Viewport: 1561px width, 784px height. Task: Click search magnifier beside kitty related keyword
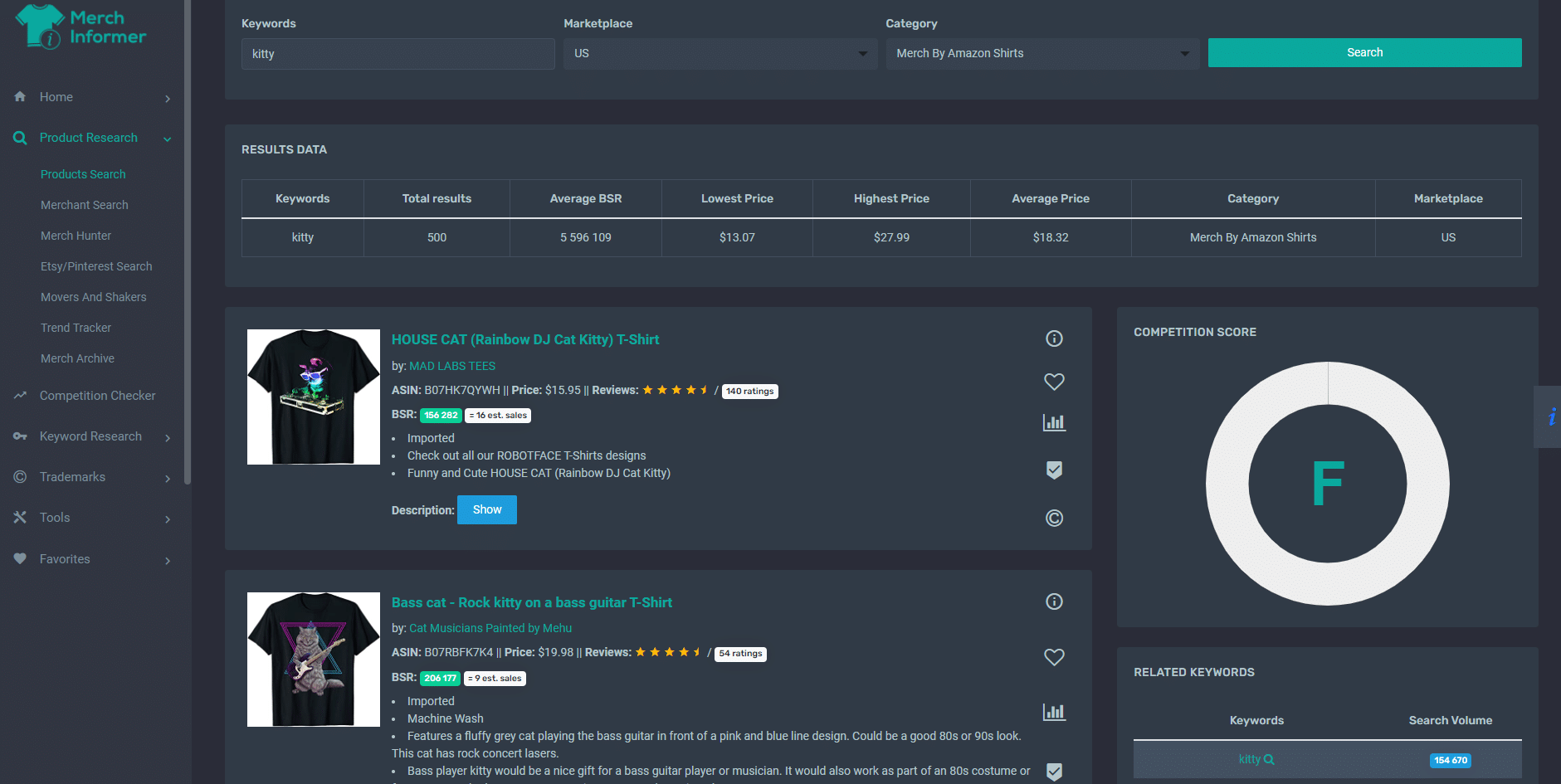tap(1269, 760)
